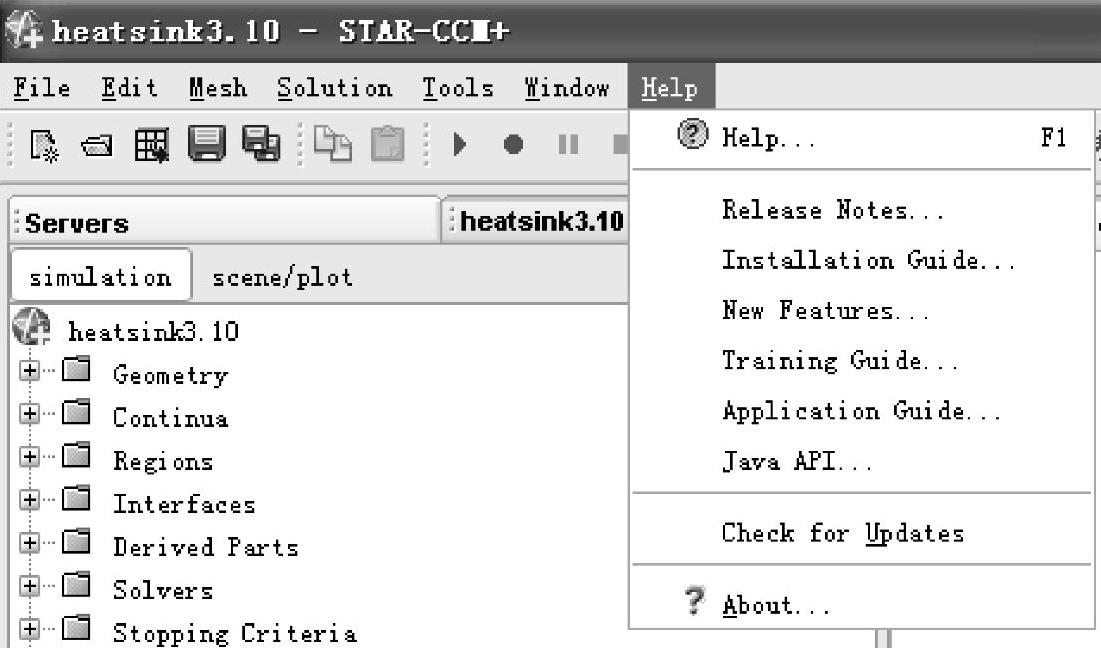Select Continua tree label

(171, 418)
